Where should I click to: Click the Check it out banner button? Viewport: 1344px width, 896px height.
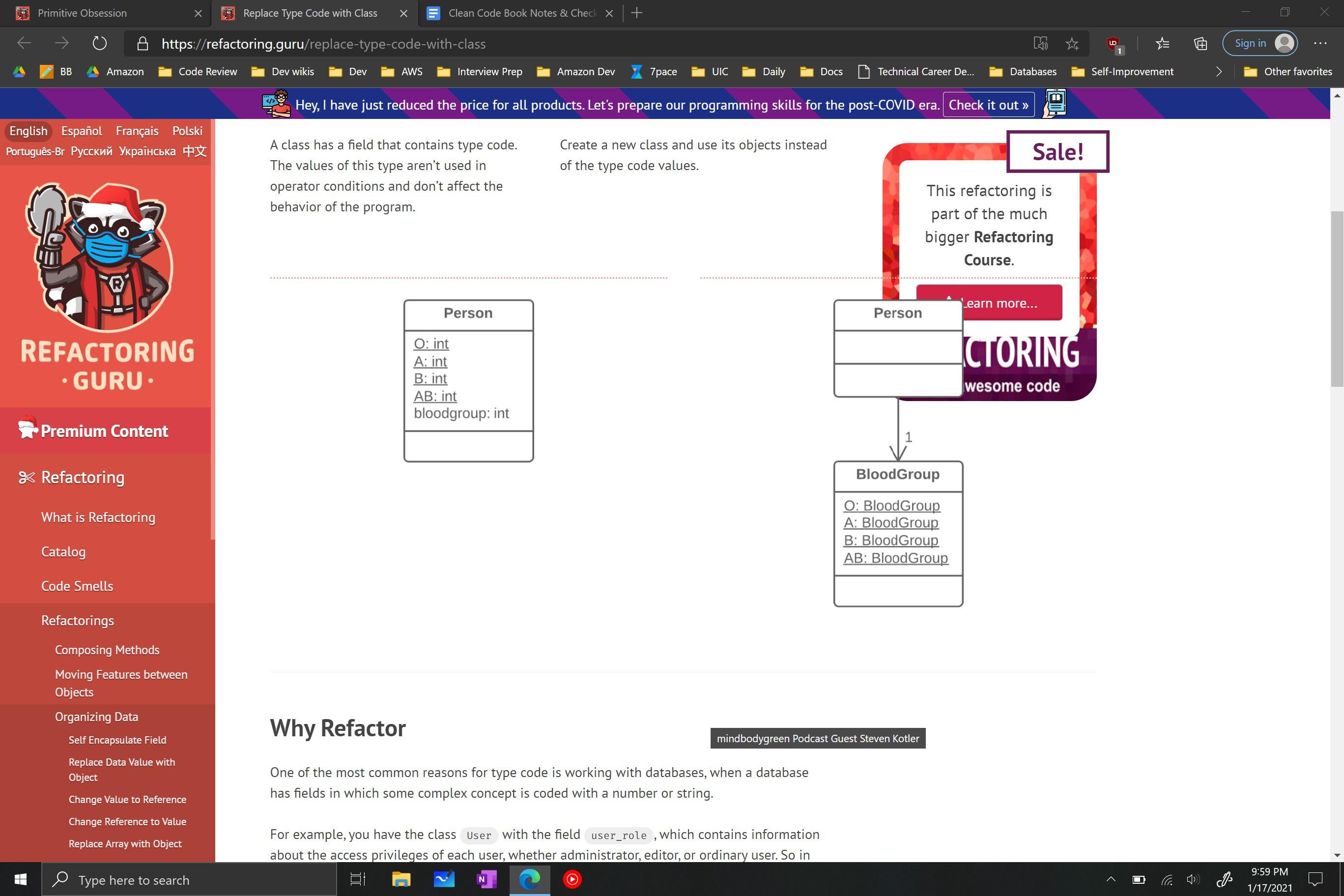[988, 105]
